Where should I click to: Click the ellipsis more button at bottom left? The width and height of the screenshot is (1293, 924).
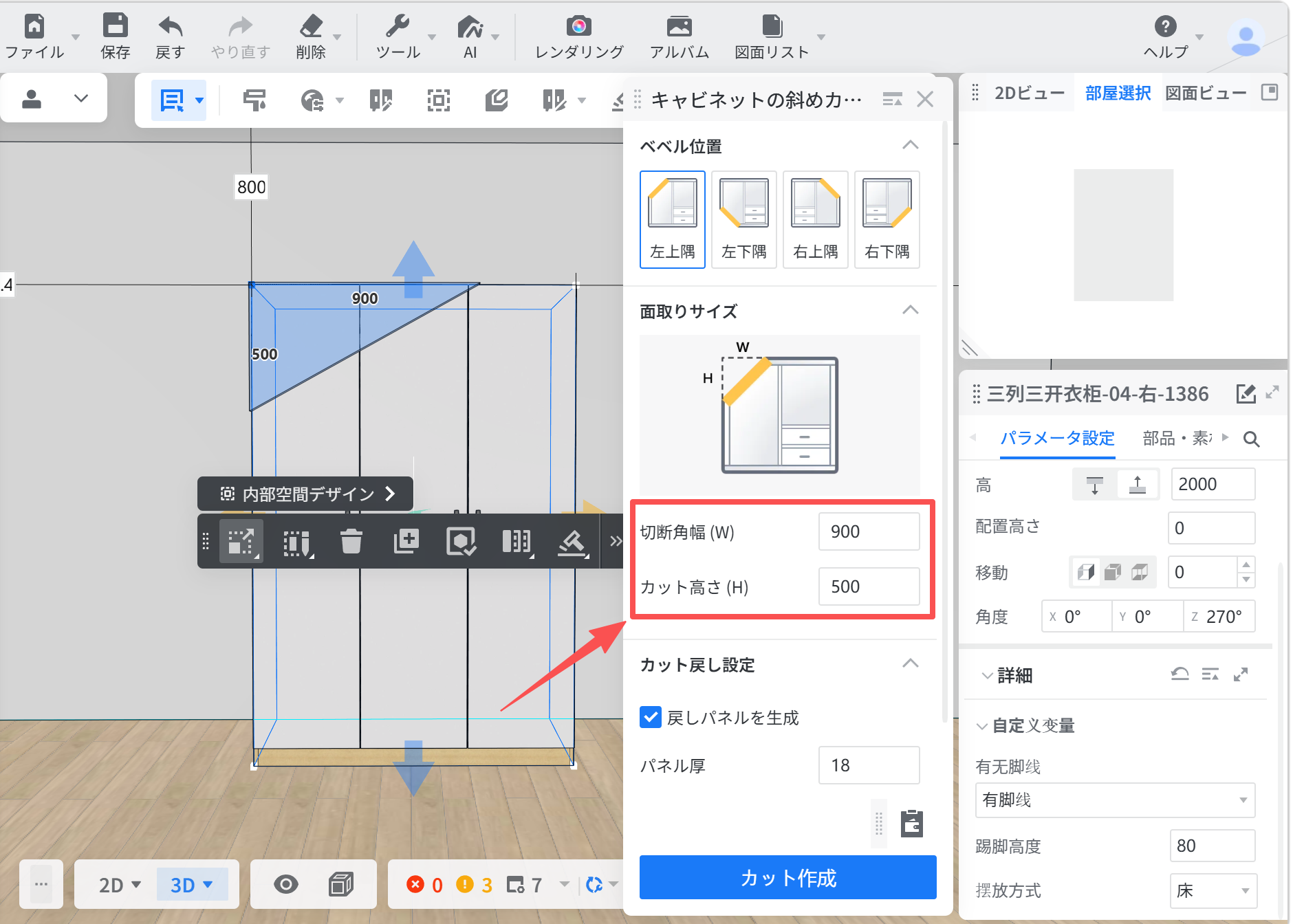tap(41, 884)
